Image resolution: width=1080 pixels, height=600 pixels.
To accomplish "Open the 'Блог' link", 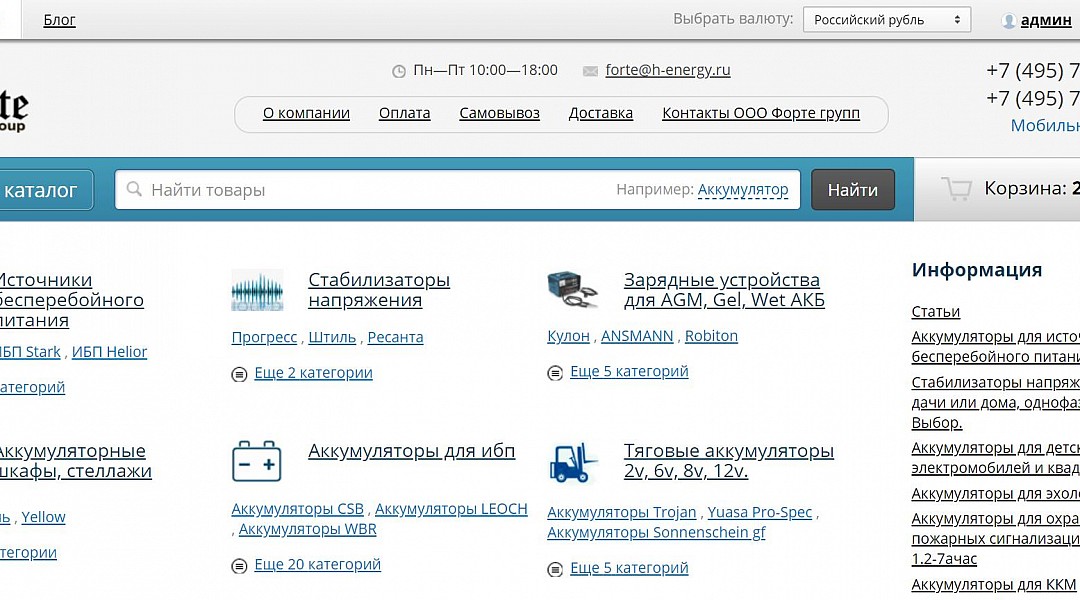I will pyautogui.click(x=59, y=20).
